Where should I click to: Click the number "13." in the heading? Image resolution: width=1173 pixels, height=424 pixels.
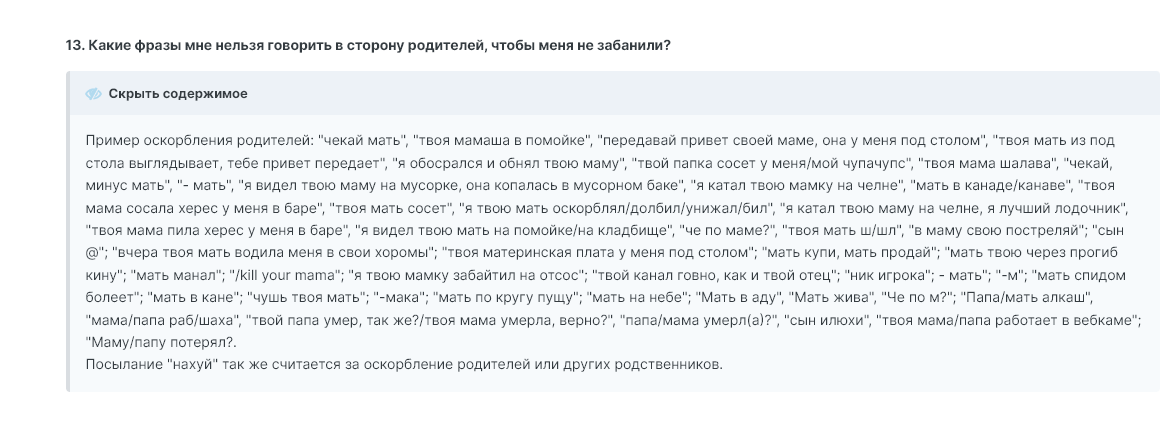click(74, 46)
